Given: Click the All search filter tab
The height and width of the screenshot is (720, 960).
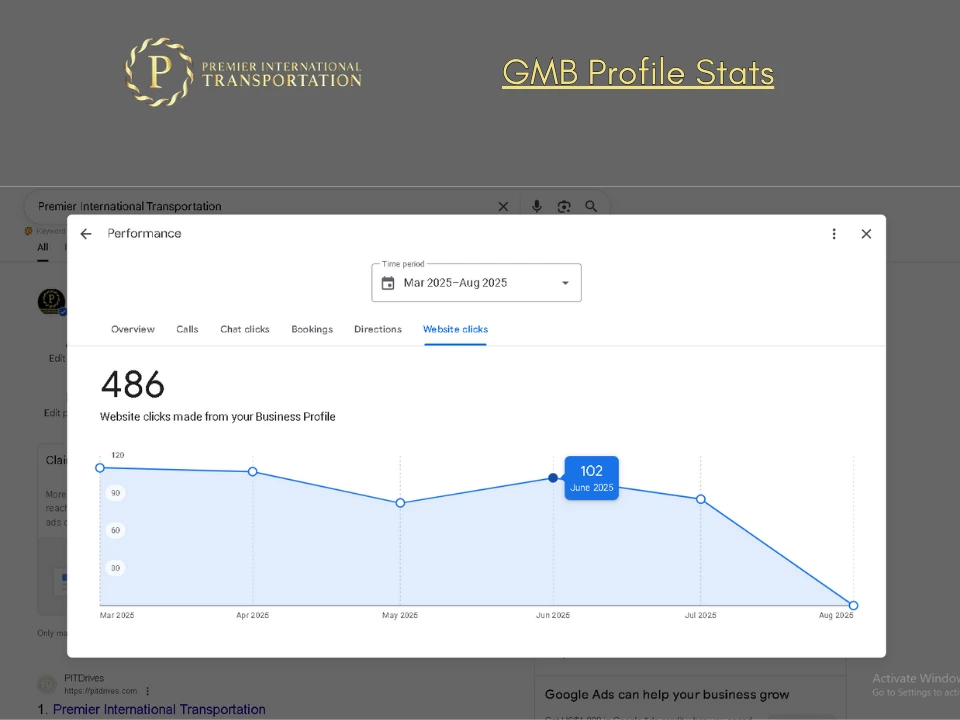Looking at the screenshot, I should pos(42,247).
